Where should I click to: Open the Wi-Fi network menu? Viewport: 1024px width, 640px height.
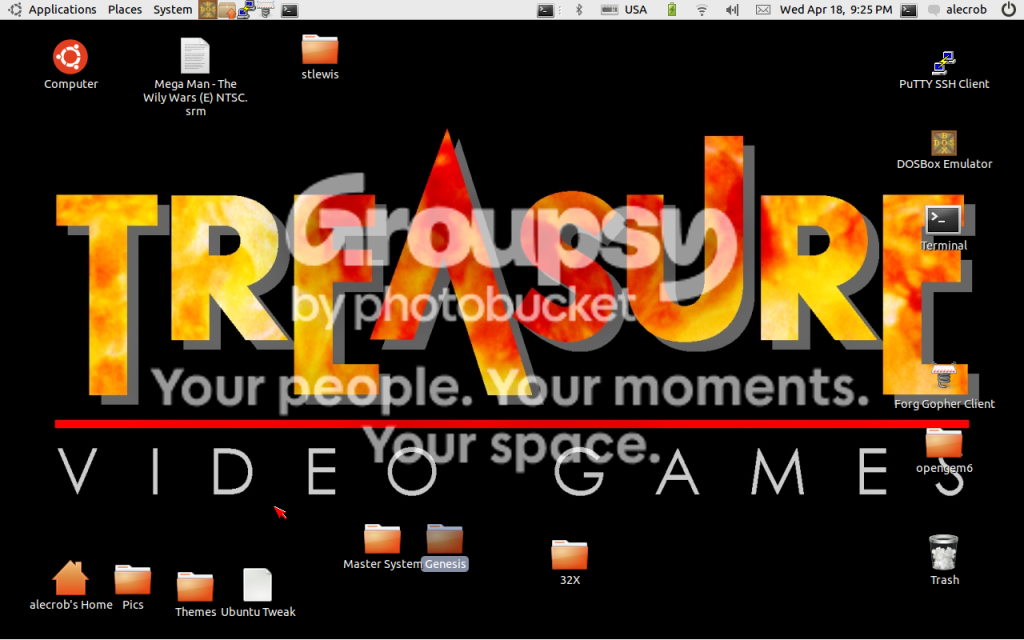coord(702,10)
